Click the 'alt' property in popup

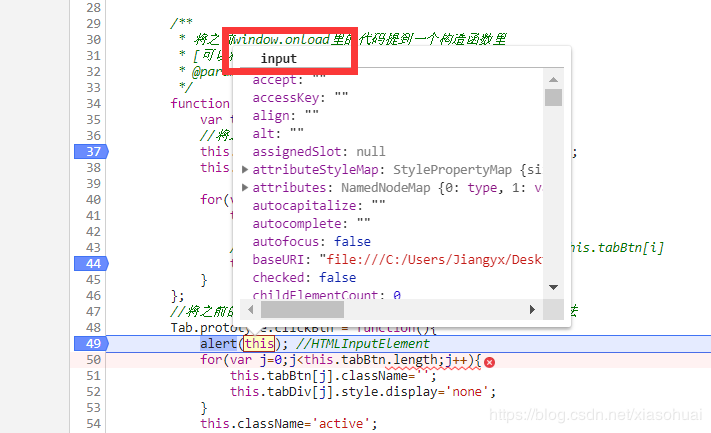[x=263, y=134]
